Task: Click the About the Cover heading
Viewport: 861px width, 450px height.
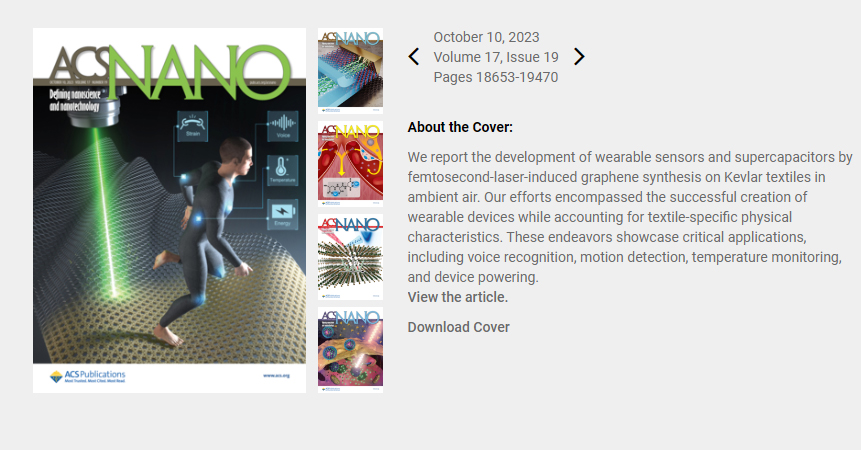Action: click(x=460, y=127)
